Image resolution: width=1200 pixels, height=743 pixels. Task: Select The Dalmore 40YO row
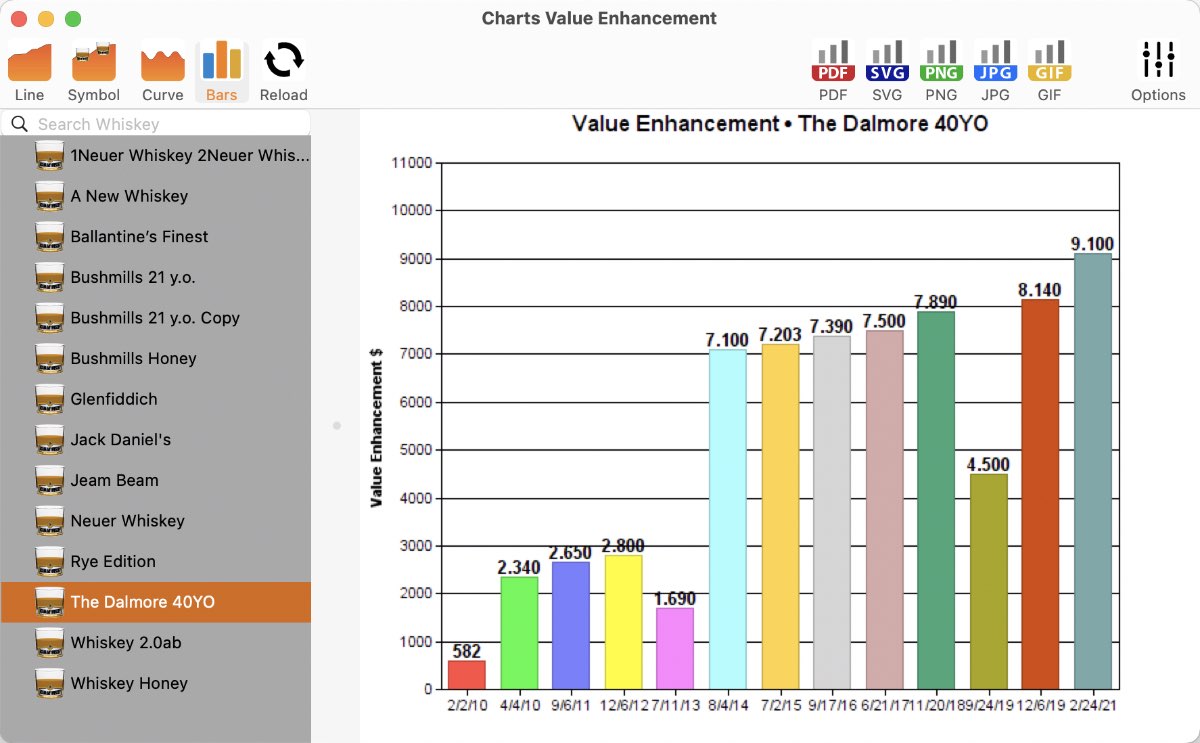[156, 602]
